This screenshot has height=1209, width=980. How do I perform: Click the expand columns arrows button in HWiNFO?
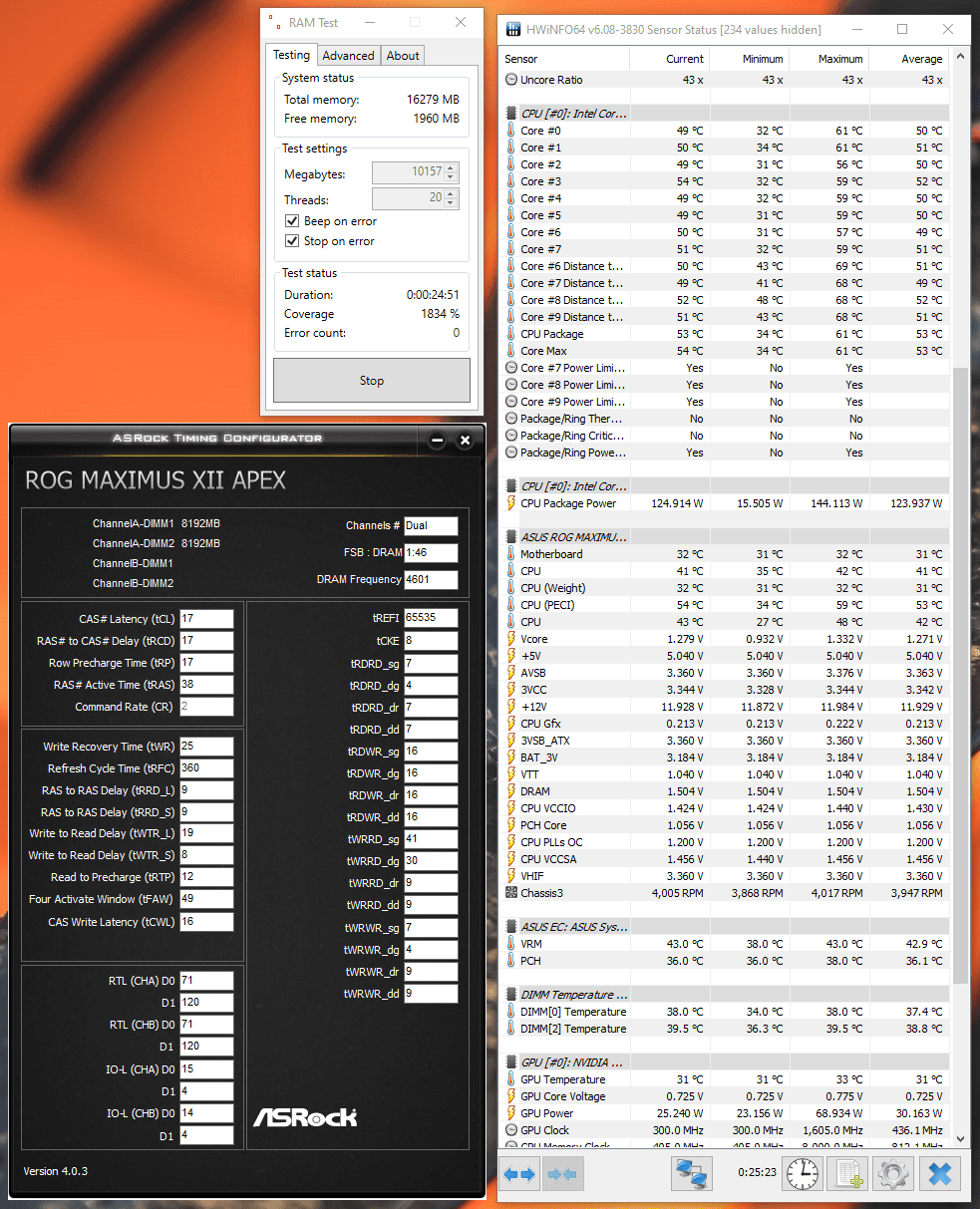click(x=518, y=1174)
